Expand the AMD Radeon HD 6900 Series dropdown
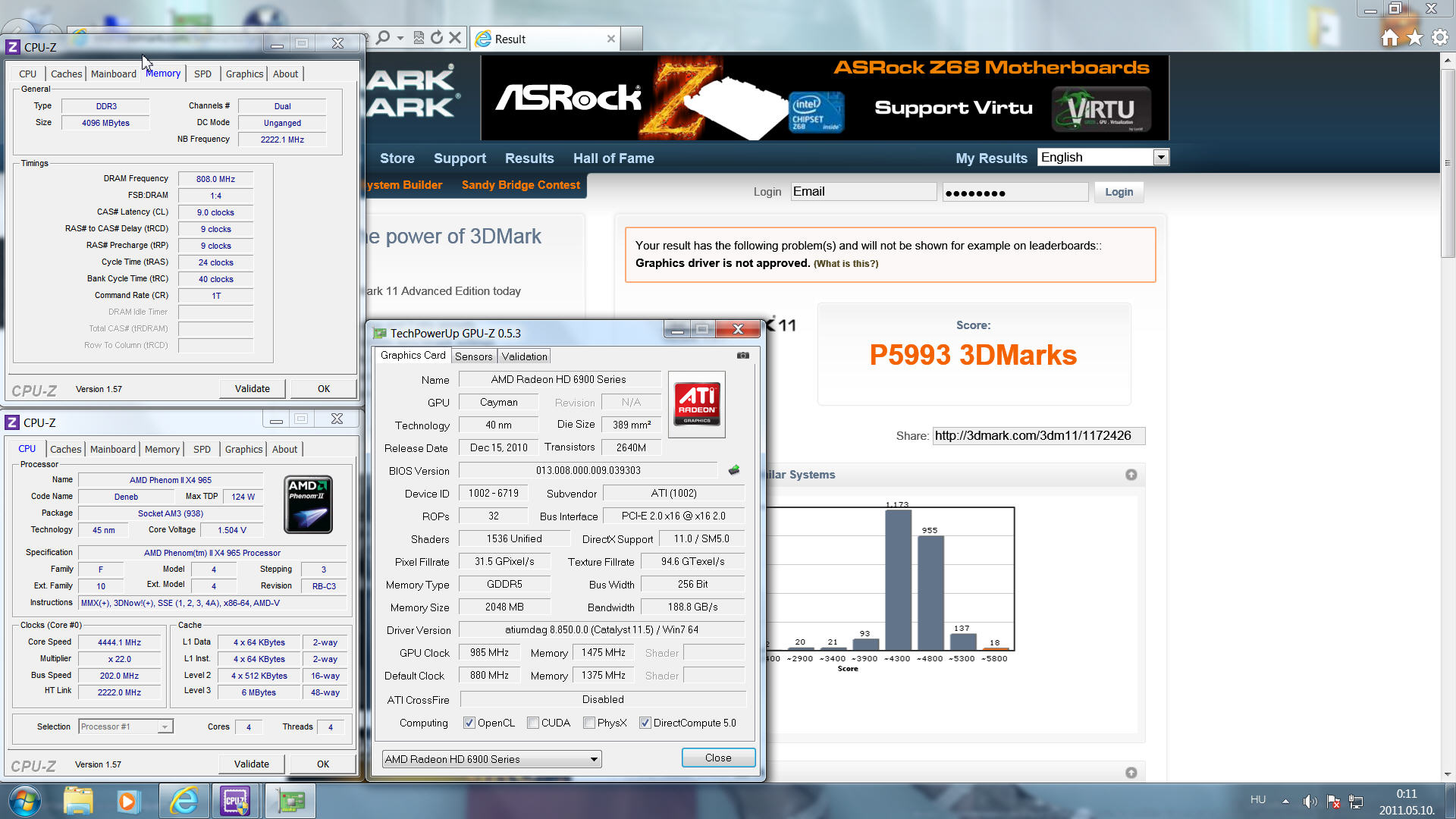The image size is (1456, 819). coord(594,759)
